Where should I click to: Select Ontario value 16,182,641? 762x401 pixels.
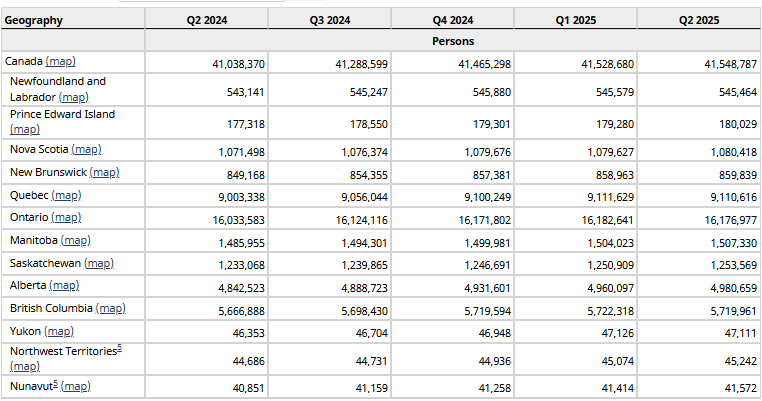[607, 221]
